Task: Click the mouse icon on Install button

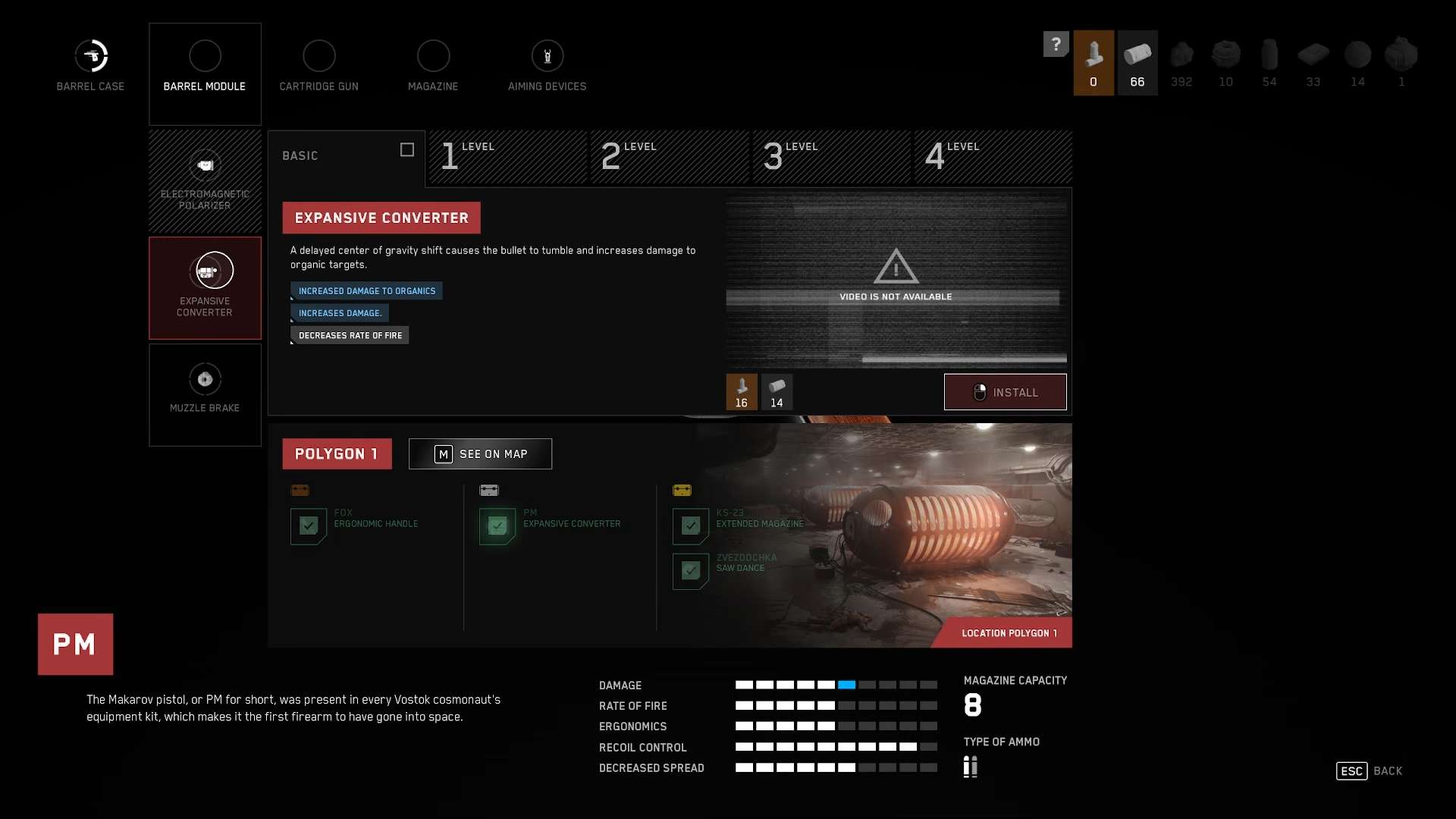Action: [x=980, y=392]
